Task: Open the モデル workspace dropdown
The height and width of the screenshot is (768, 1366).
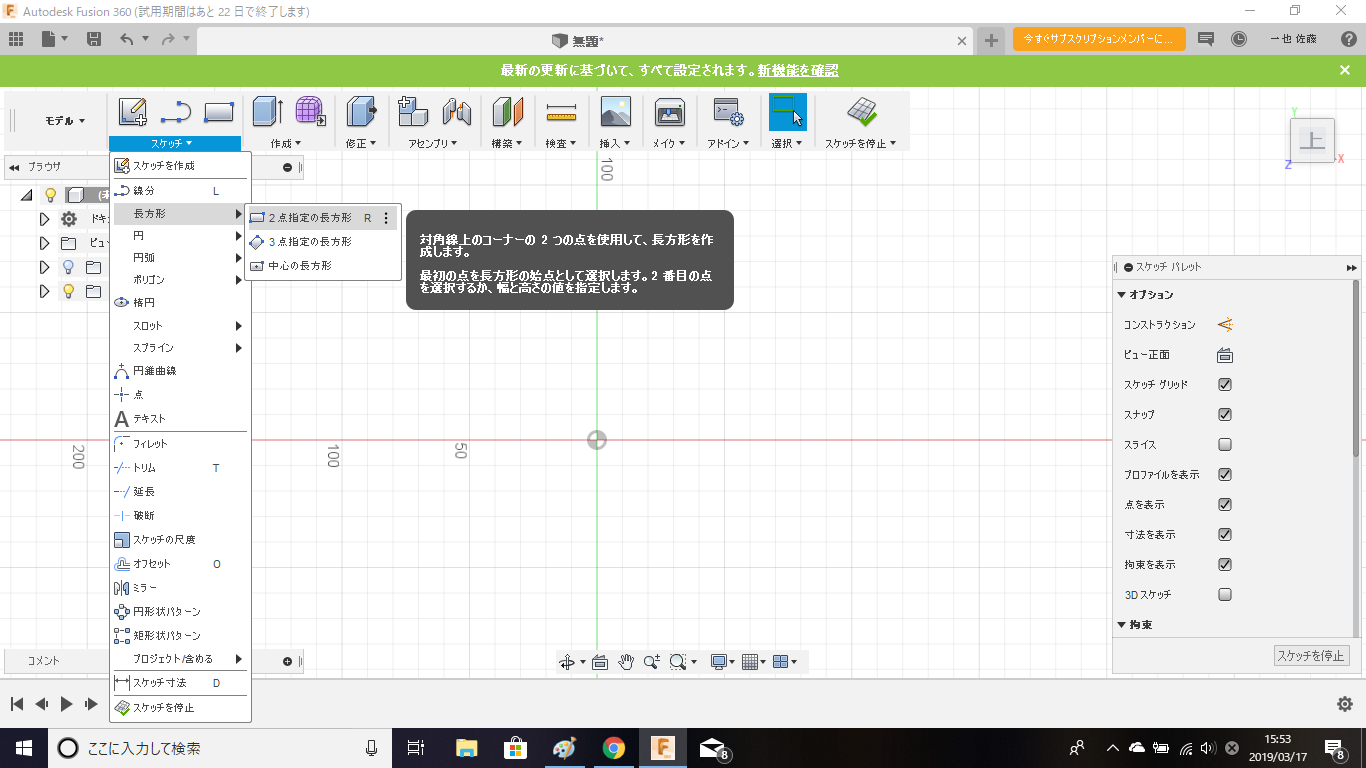Action: 65,121
